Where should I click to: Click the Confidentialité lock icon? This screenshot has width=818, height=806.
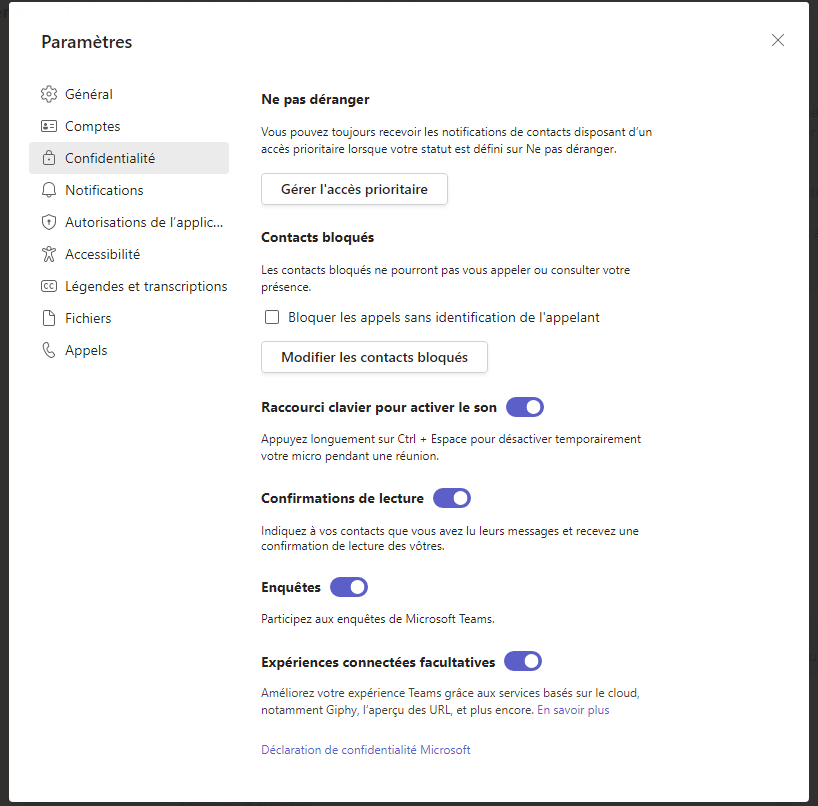(x=49, y=158)
